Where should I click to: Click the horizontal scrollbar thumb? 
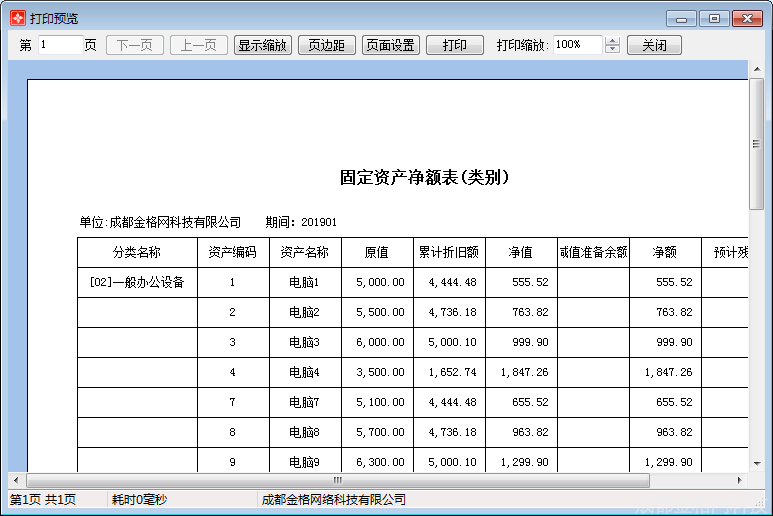(338, 481)
